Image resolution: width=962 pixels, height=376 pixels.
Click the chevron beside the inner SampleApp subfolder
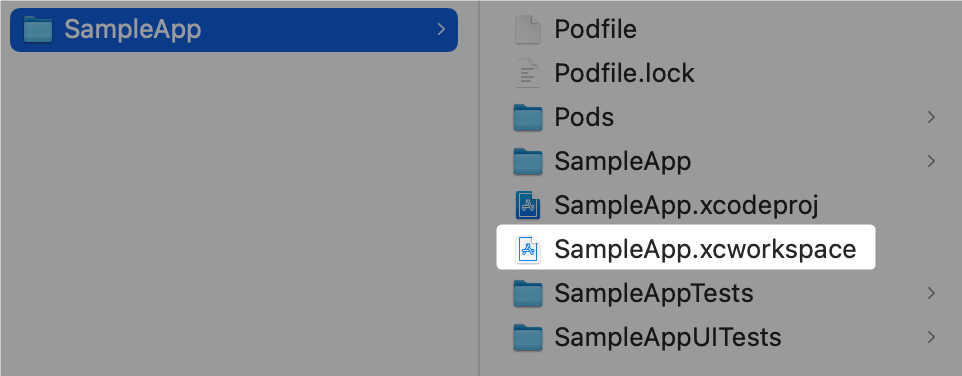pyautogui.click(x=931, y=161)
